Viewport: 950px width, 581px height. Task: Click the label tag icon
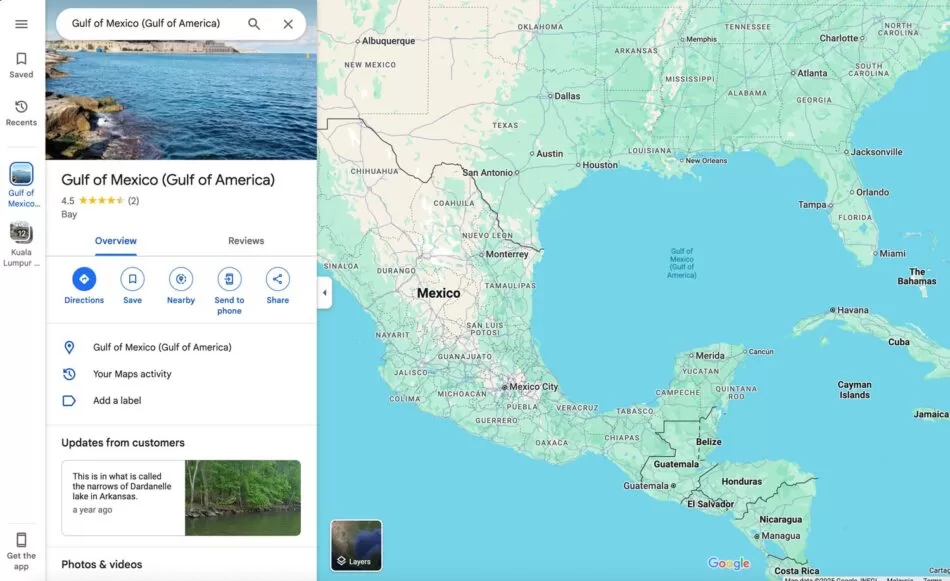point(69,400)
